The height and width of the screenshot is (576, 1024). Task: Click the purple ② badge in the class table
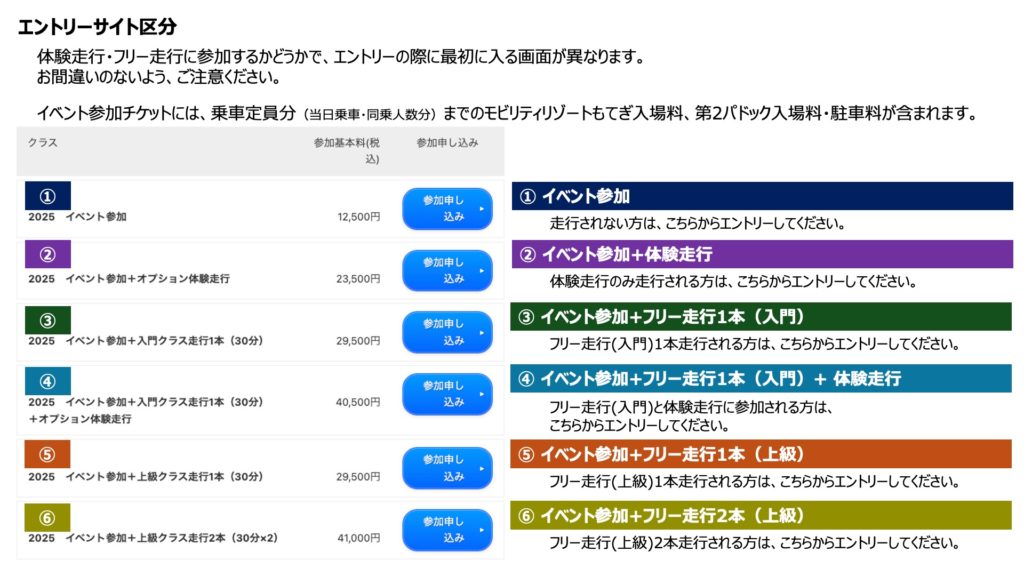pos(47,257)
